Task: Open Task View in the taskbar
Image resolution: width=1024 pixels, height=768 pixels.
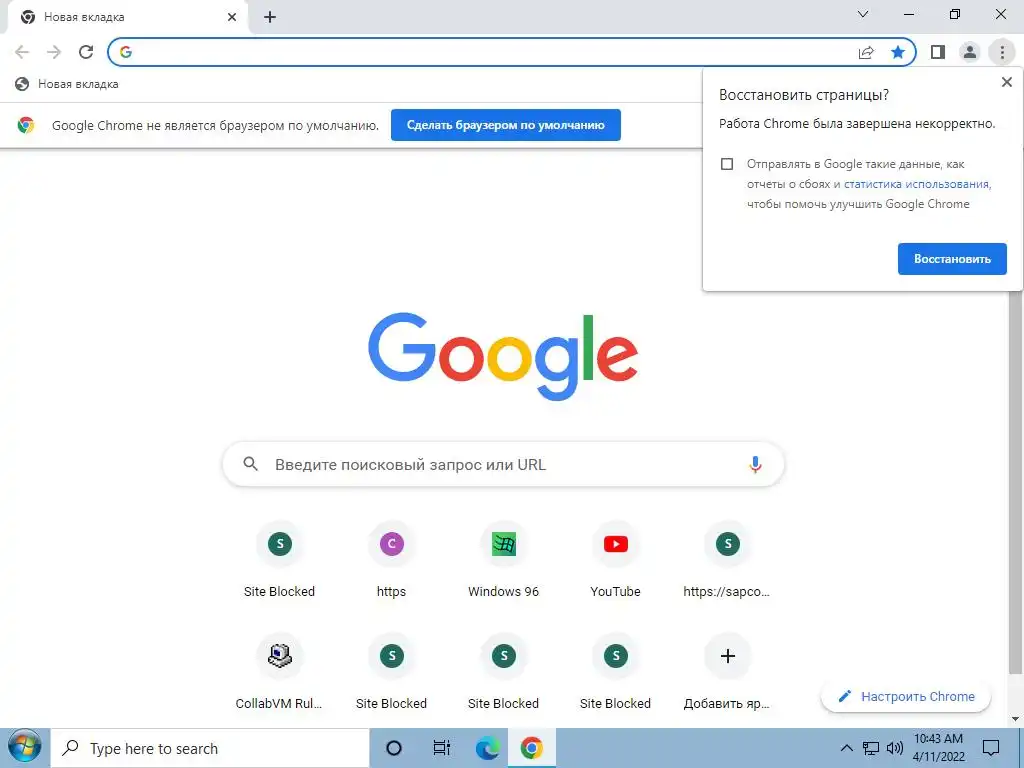Action: tap(441, 748)
